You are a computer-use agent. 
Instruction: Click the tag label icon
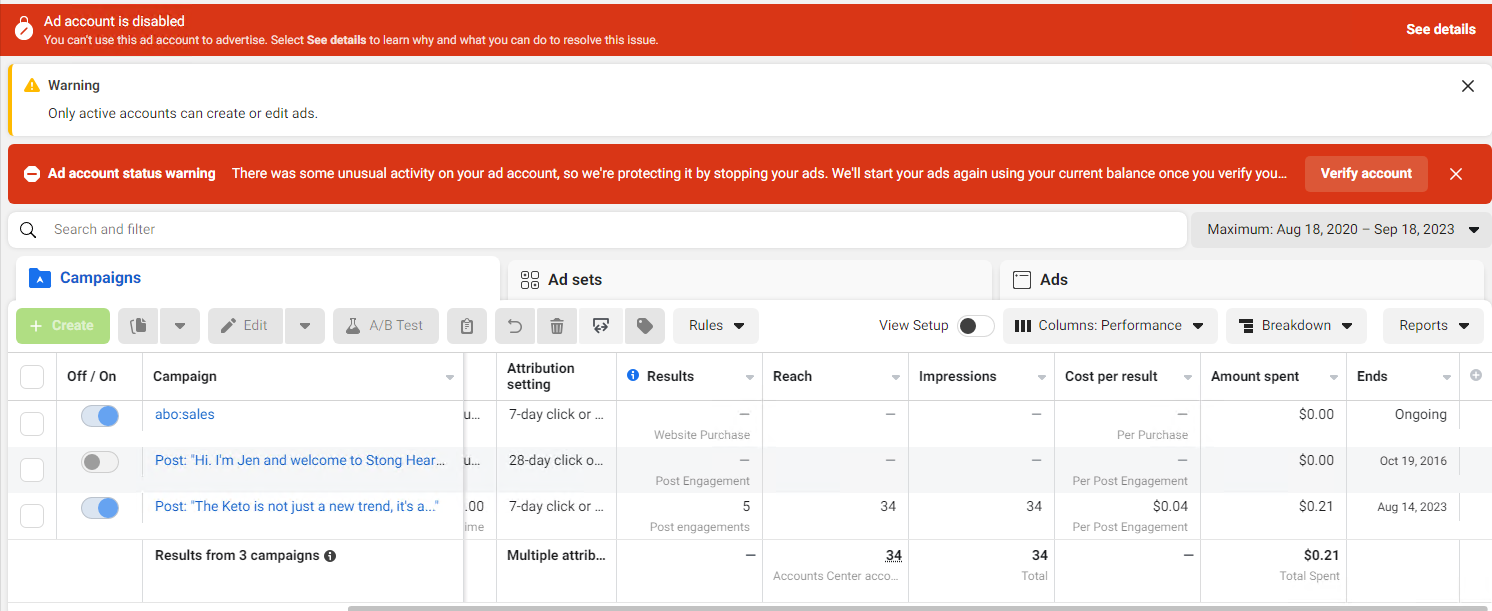(645, 325)
